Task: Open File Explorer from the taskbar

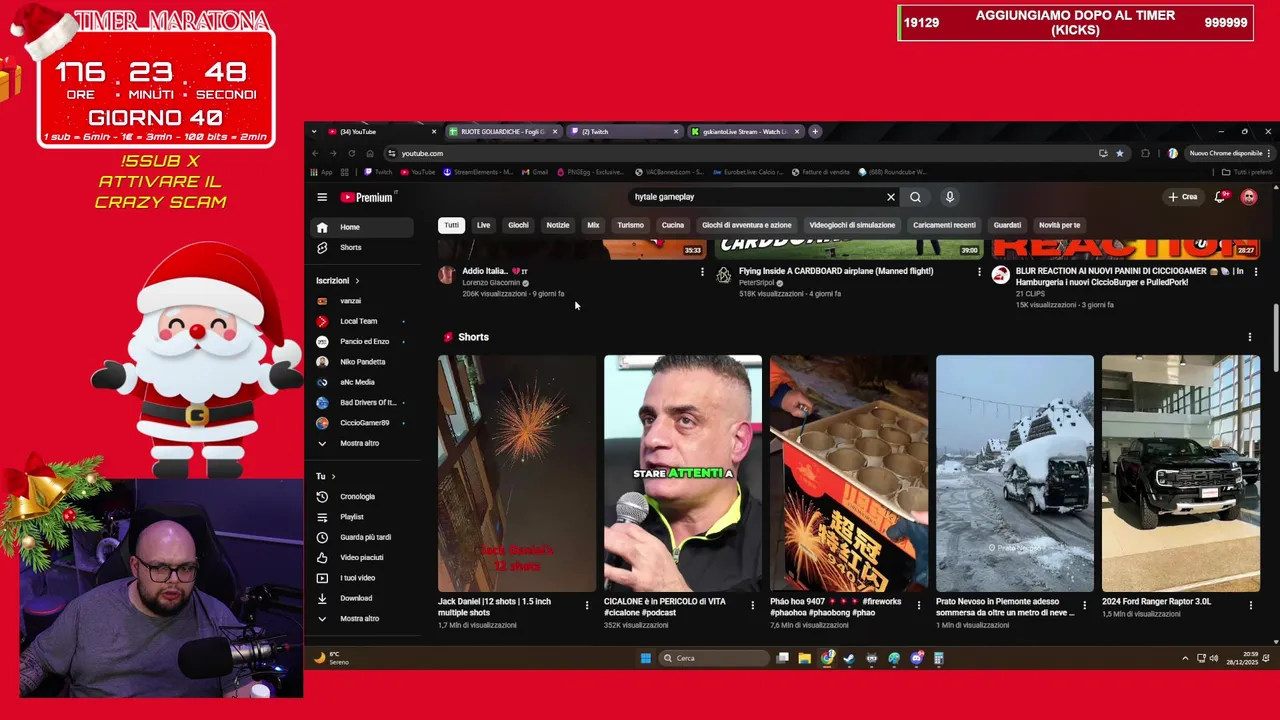Action: click(x=804, y=658)
